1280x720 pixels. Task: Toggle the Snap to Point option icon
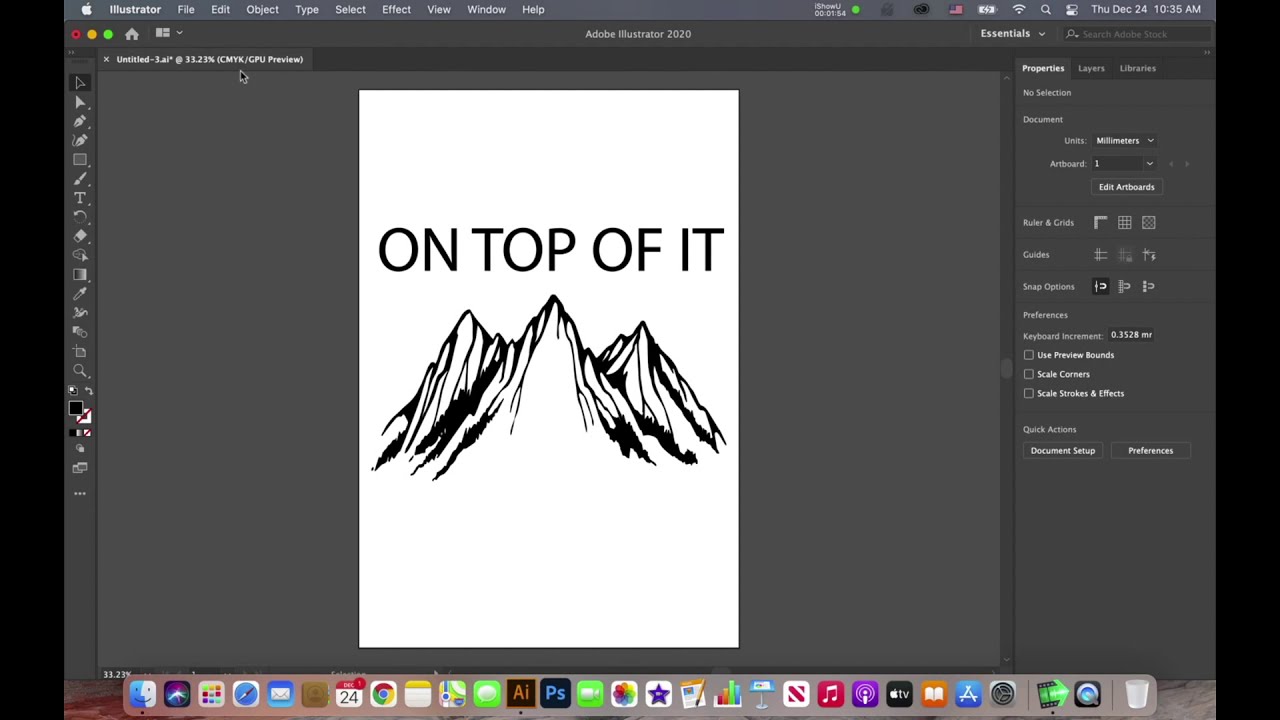tap(1101, 287)
